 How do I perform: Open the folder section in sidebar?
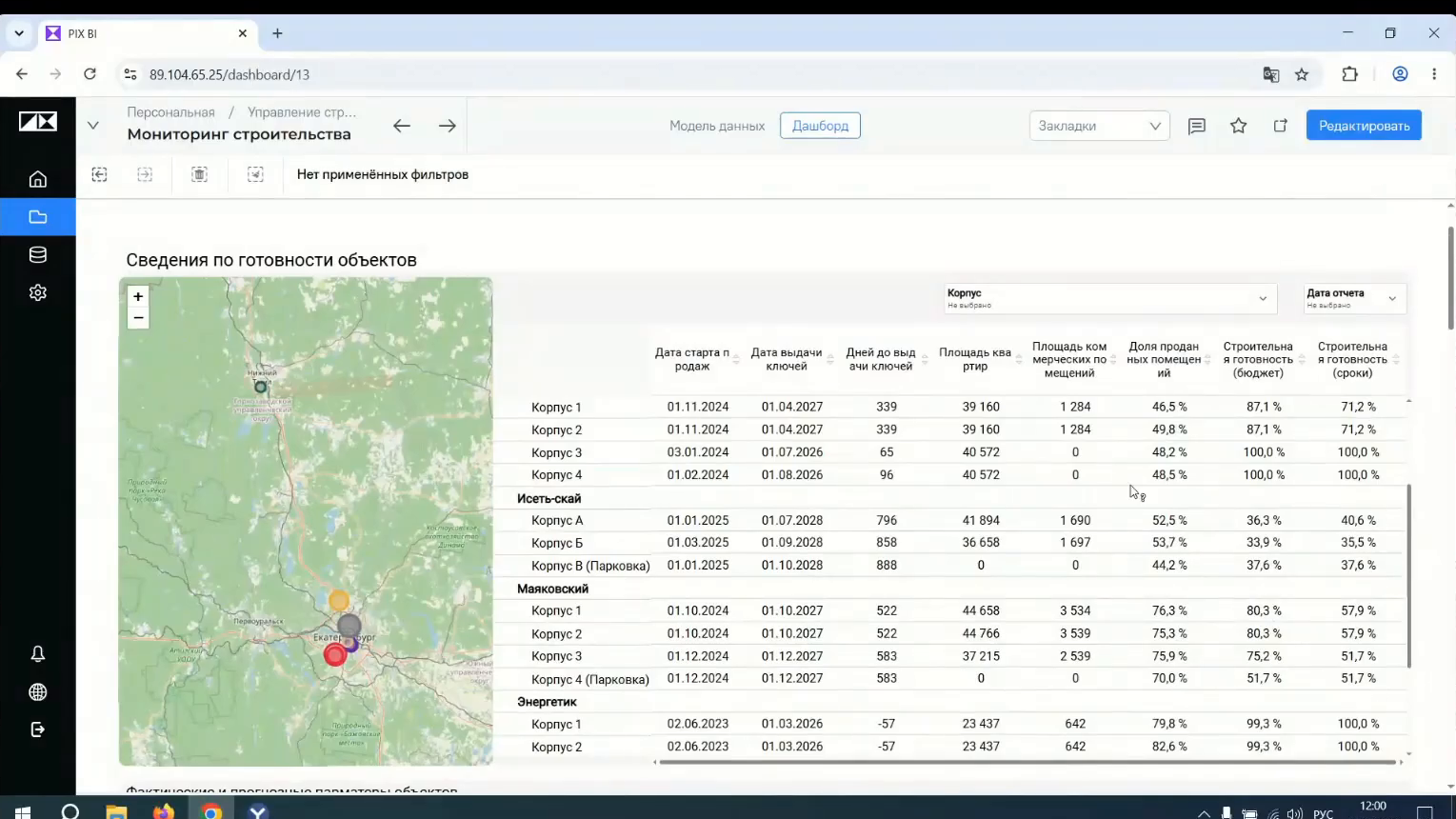tap(38, 217)
